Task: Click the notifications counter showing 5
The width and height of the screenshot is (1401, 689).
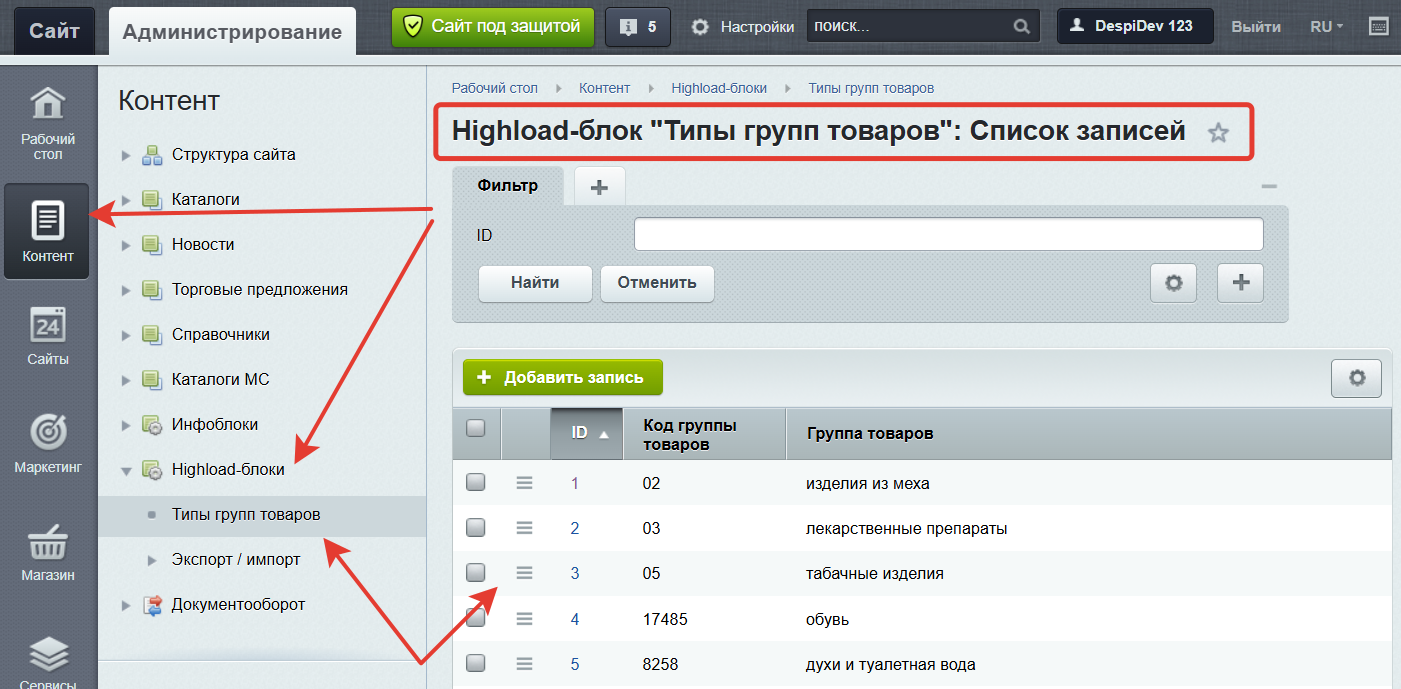Action: coord(638,27)
